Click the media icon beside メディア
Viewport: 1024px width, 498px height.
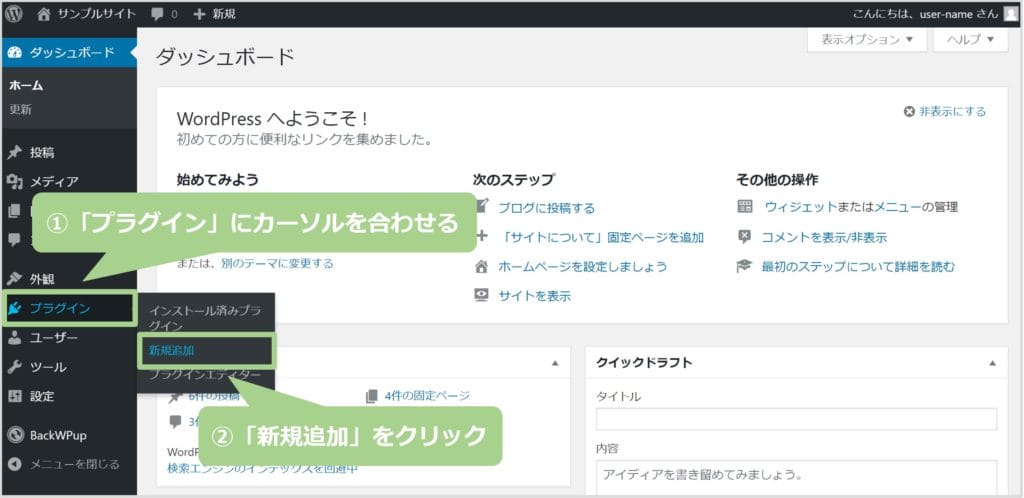pos(14,181)
